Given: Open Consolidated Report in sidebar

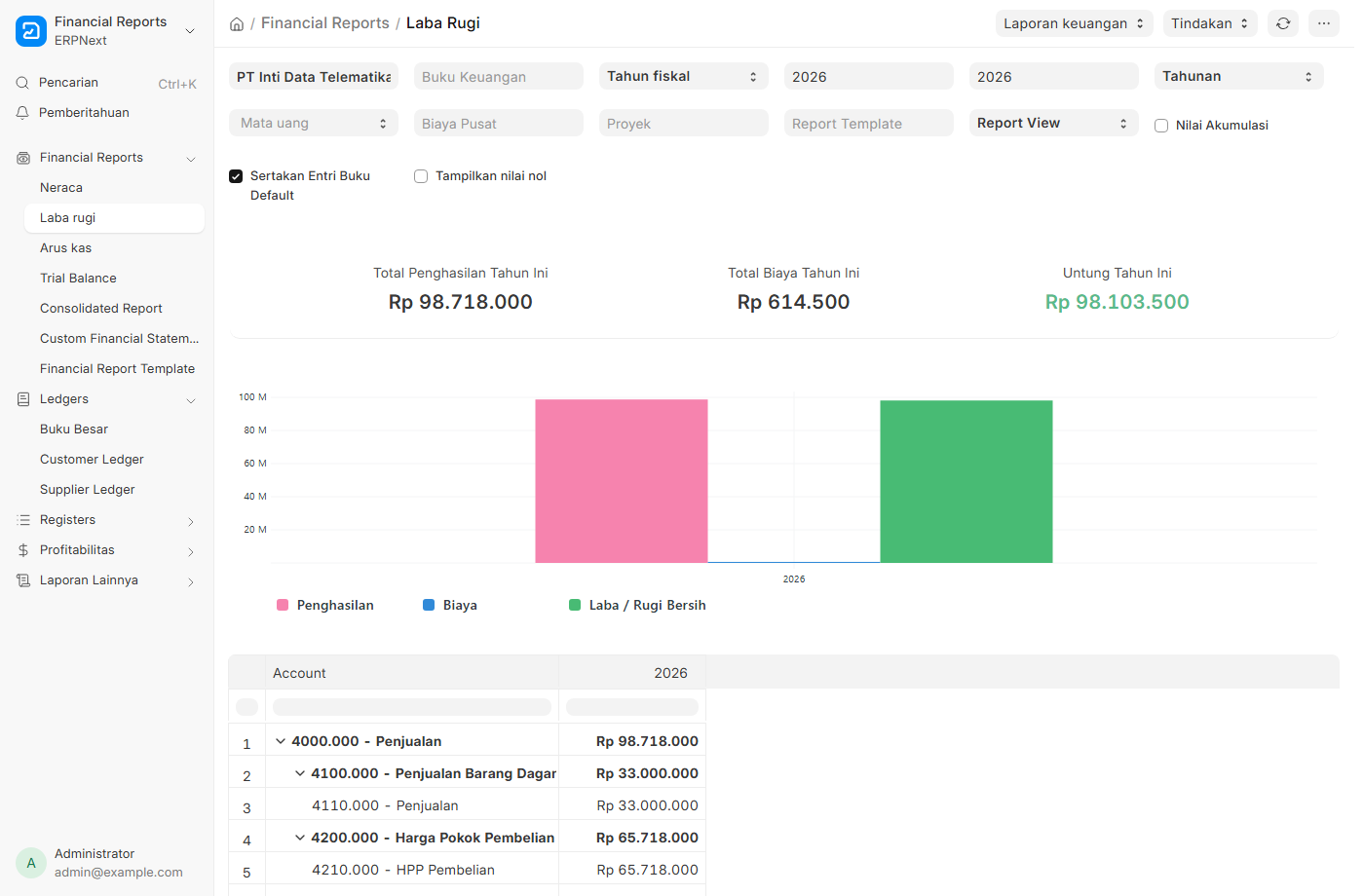Looking at the screenshot, I should [114, 309].
